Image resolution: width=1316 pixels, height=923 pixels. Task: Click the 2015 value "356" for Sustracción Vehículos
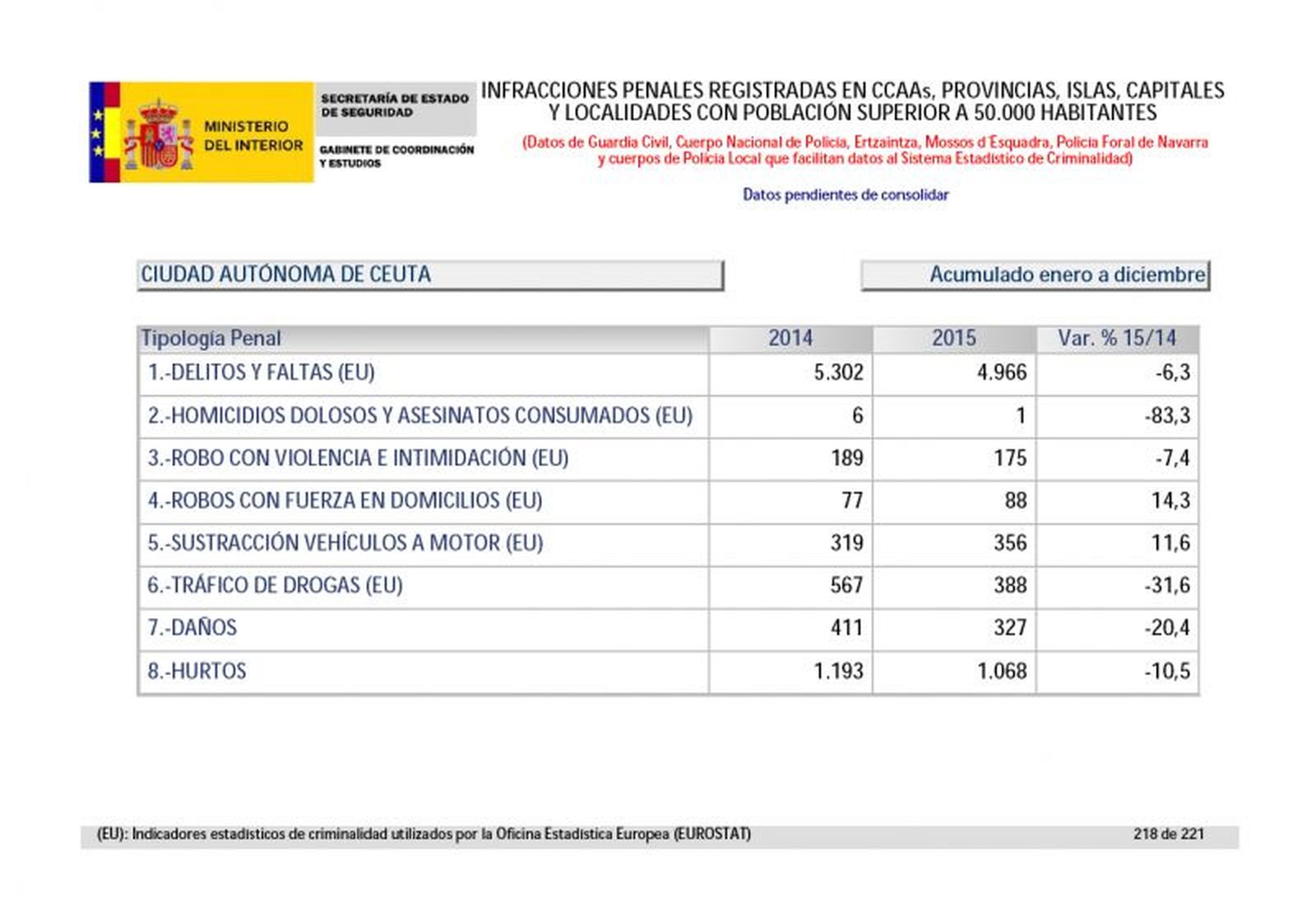coord(1010,543)
